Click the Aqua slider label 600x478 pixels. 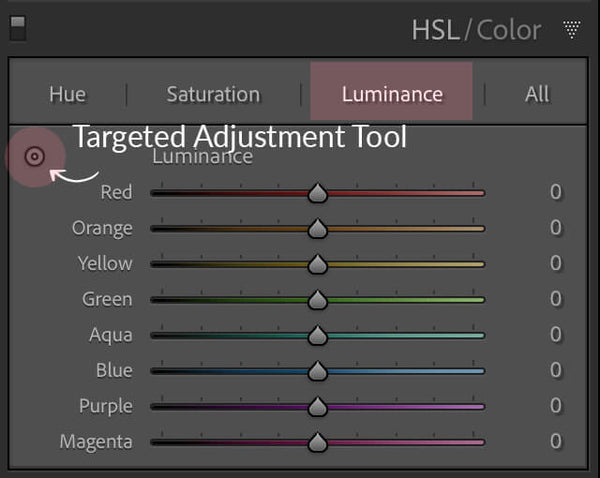(111, 335)
